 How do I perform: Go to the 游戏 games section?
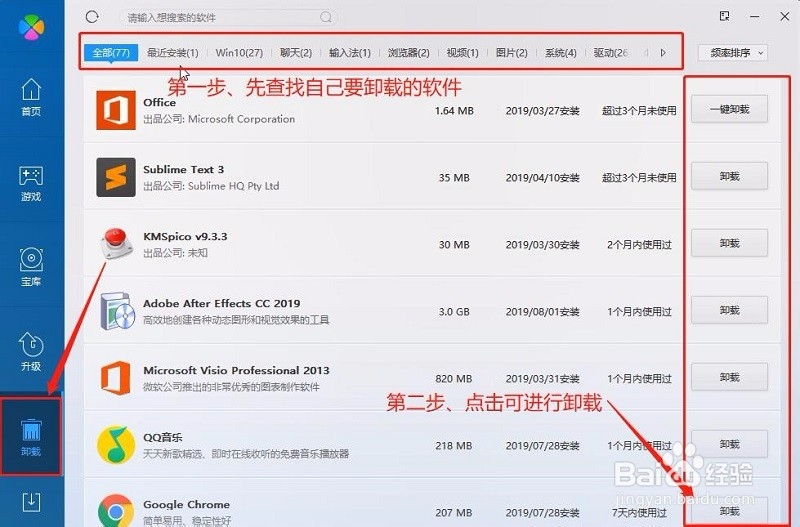click(31, 183)
